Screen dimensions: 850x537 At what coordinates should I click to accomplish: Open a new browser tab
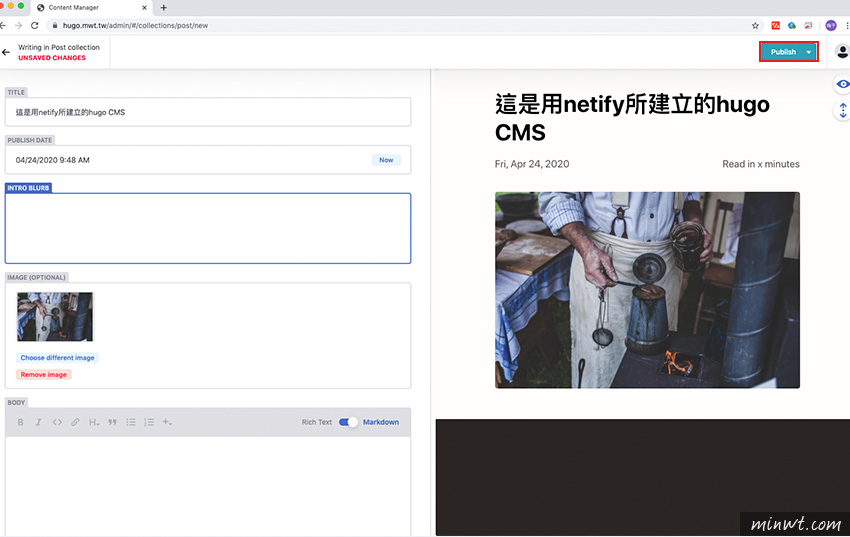(164, 8)
